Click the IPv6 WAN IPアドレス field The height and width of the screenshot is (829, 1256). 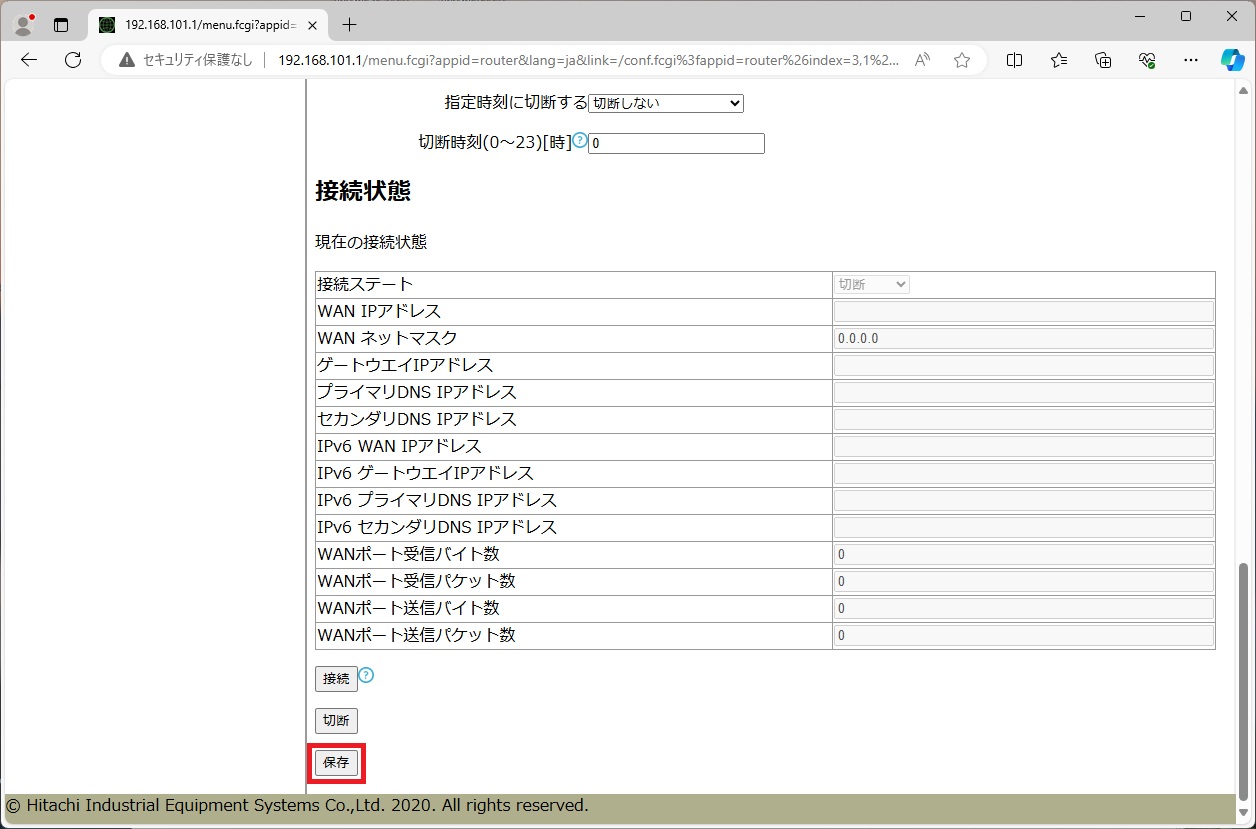point(1024,447)
